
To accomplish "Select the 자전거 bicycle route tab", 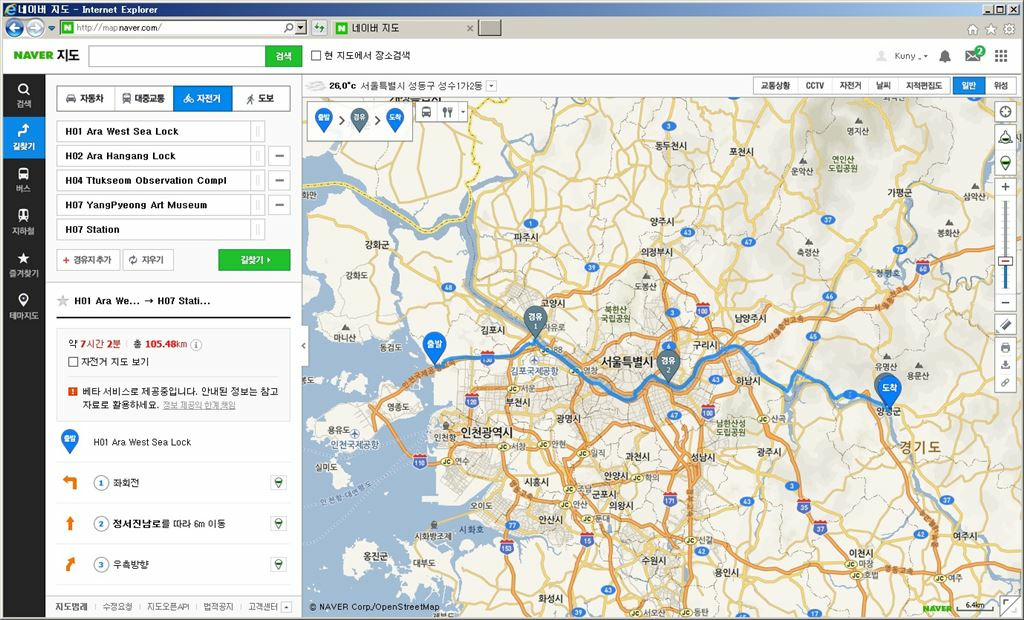I will (x=202, y=99).
